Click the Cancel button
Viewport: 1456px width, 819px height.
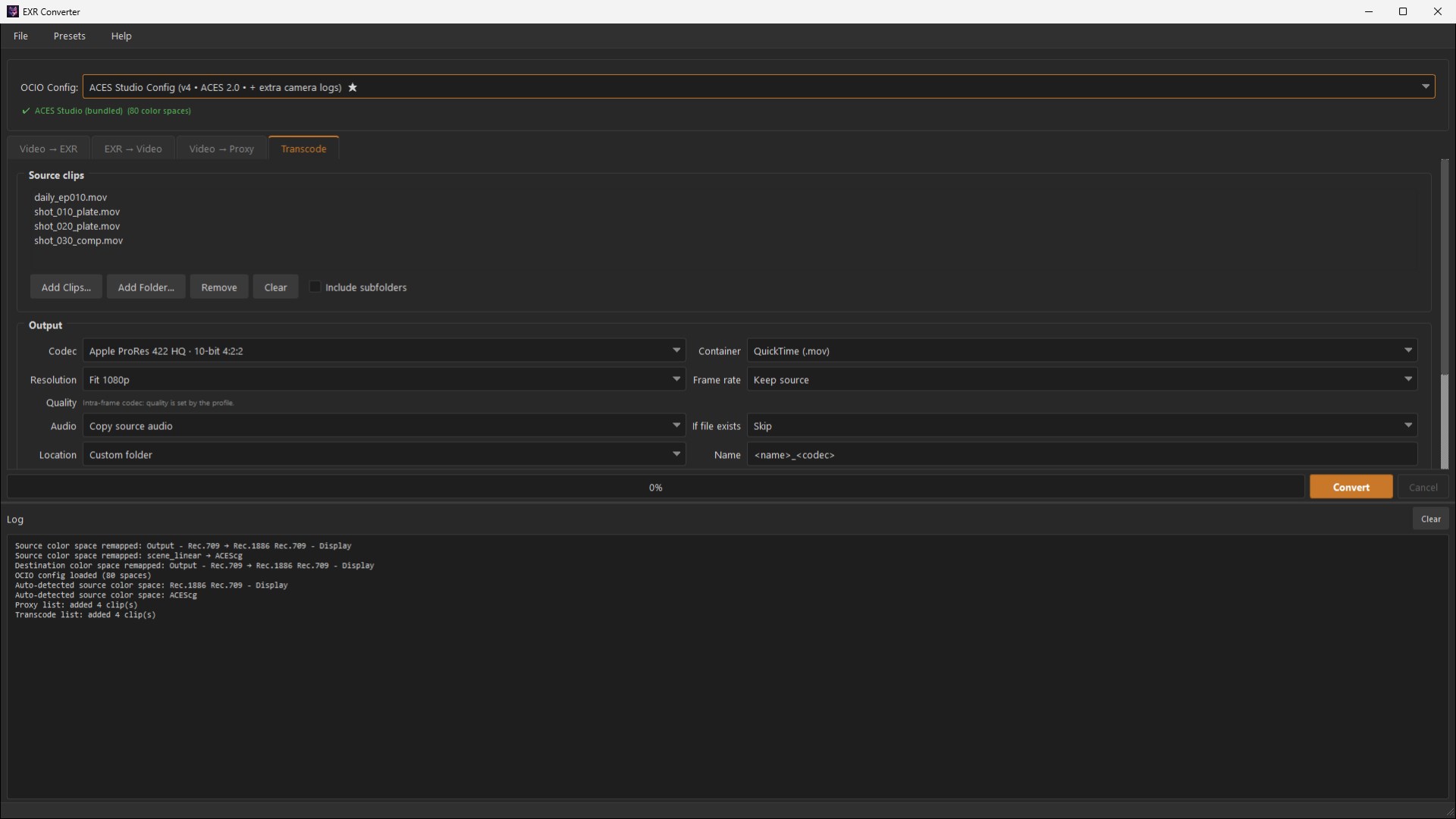tap(1423, 487)
